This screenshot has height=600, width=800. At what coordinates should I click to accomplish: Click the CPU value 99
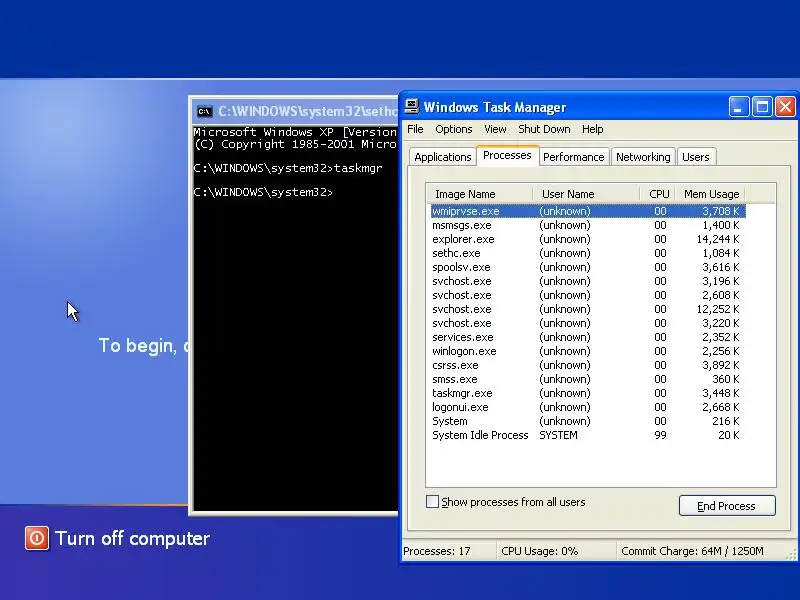(660, 435)
